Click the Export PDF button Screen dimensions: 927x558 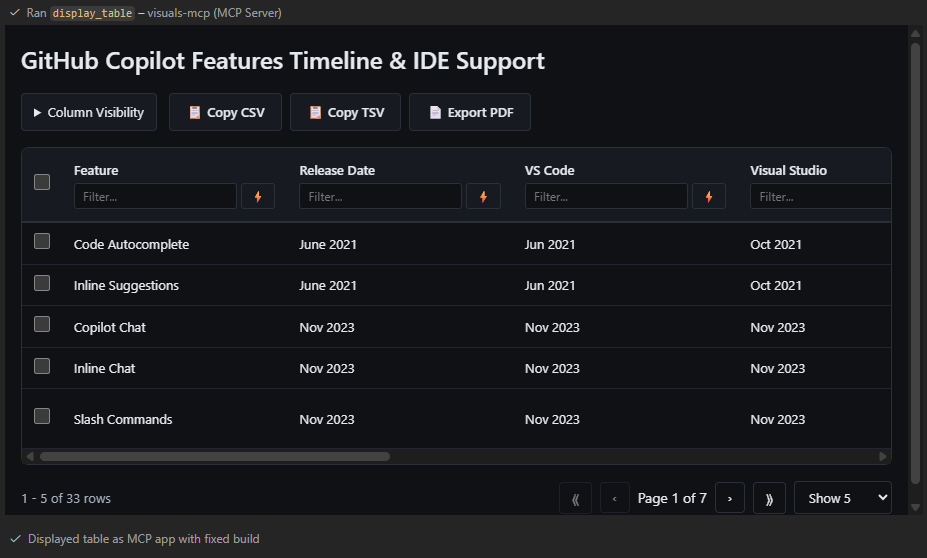pyautogui.click(x=470, y=112)
